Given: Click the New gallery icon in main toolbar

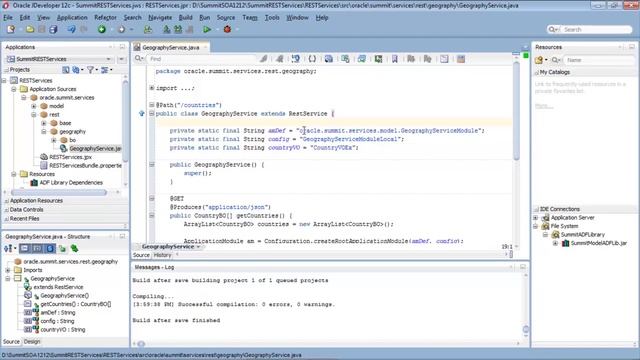Looking at the screenshot, I should pos(11,29).
